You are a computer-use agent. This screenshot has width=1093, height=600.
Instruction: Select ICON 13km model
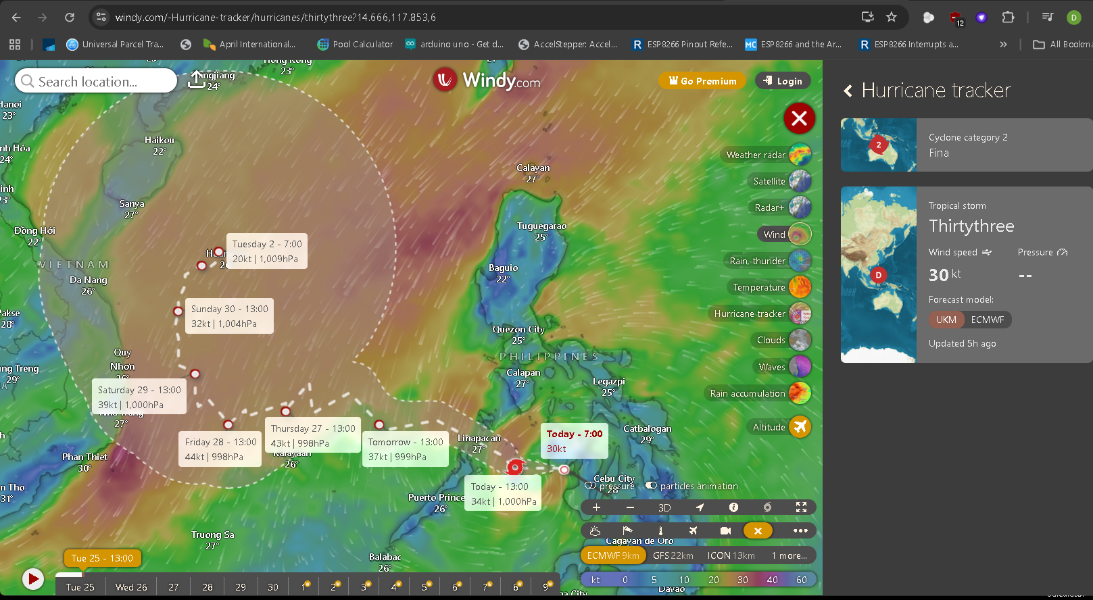(730, 555)
